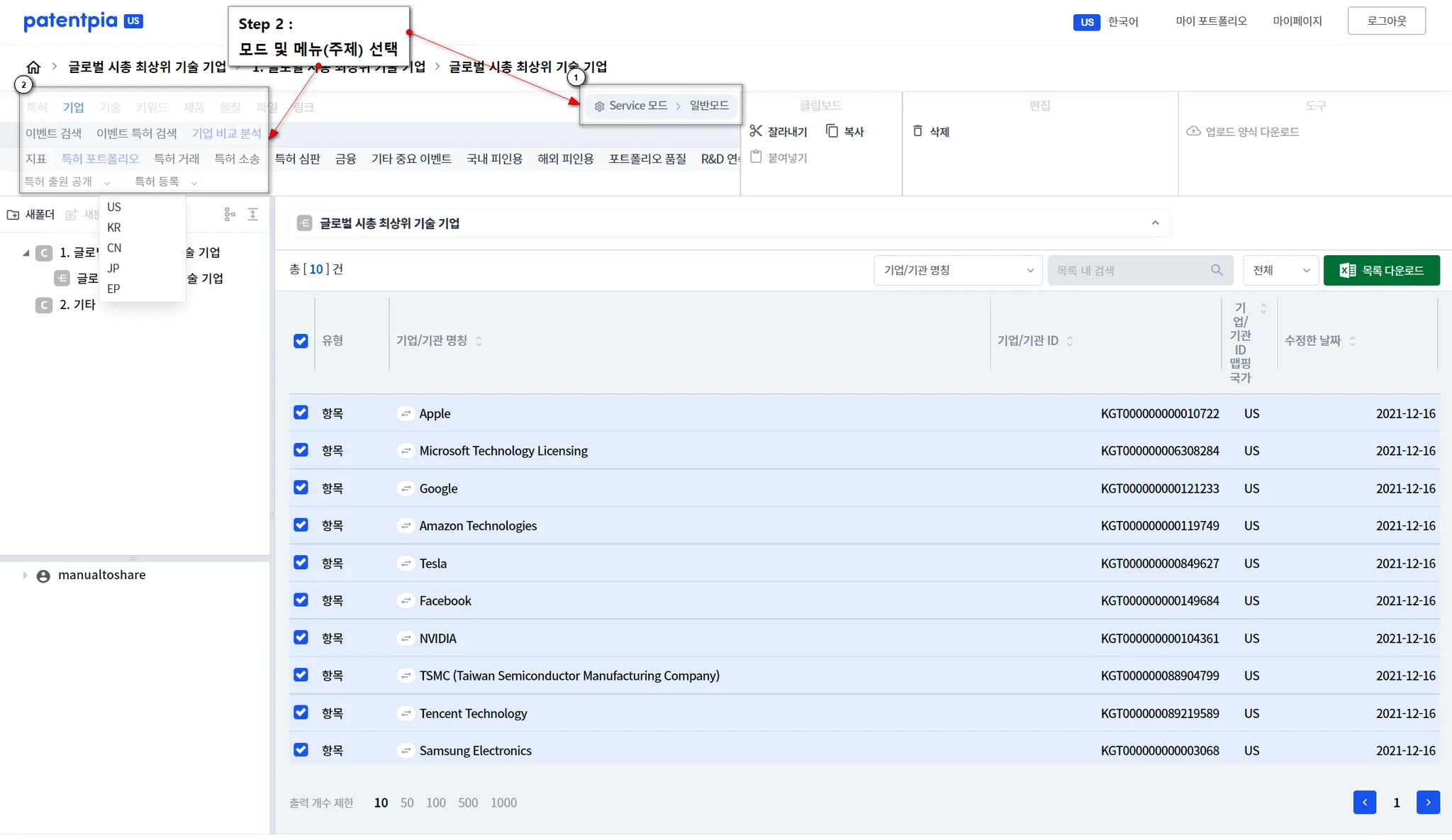Click the scissors cut icon
1452x840 pixels.
pyautogui.click(x=756, y=131)
